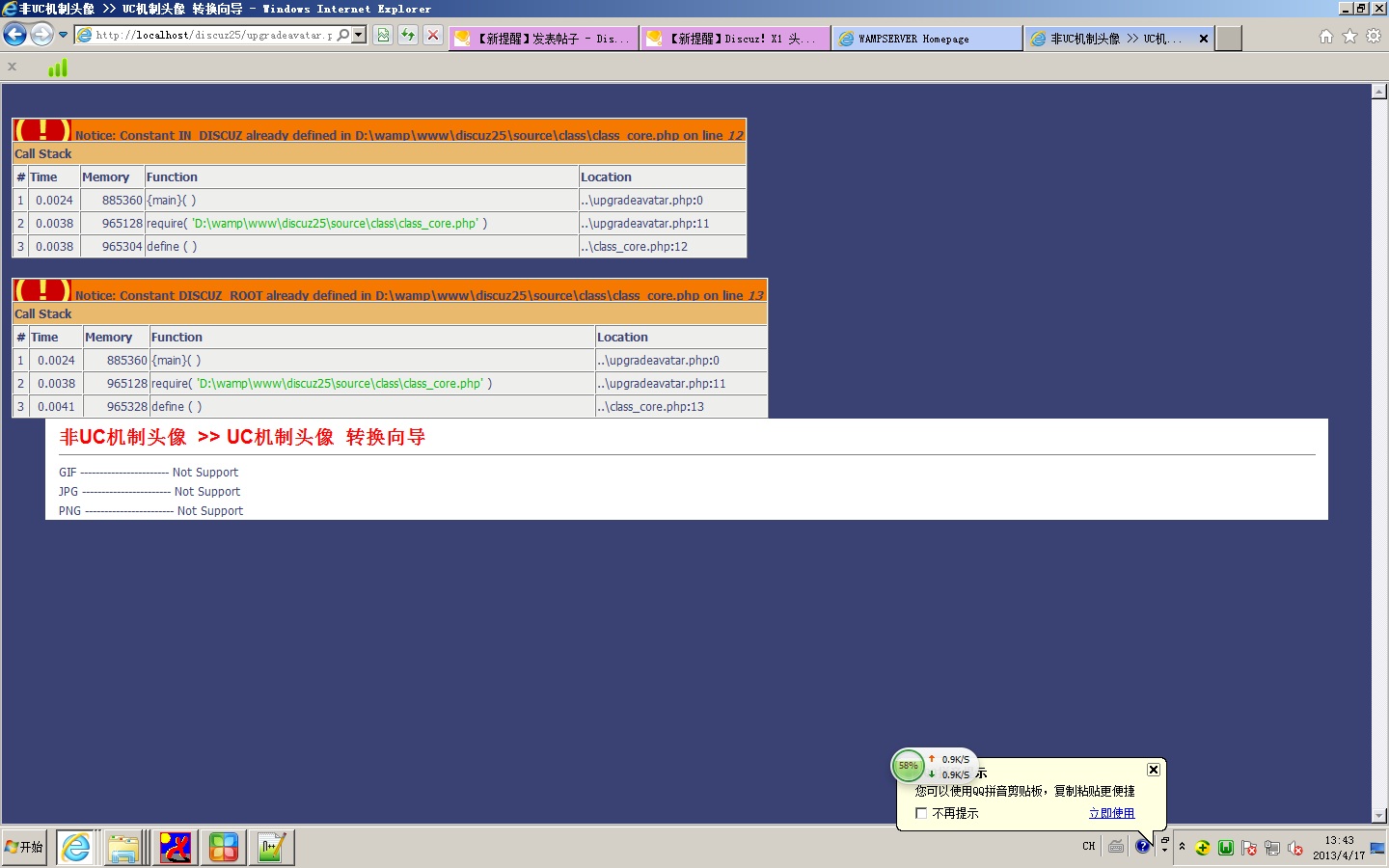Click the scrollbar up arrow

pos(1379,92)
